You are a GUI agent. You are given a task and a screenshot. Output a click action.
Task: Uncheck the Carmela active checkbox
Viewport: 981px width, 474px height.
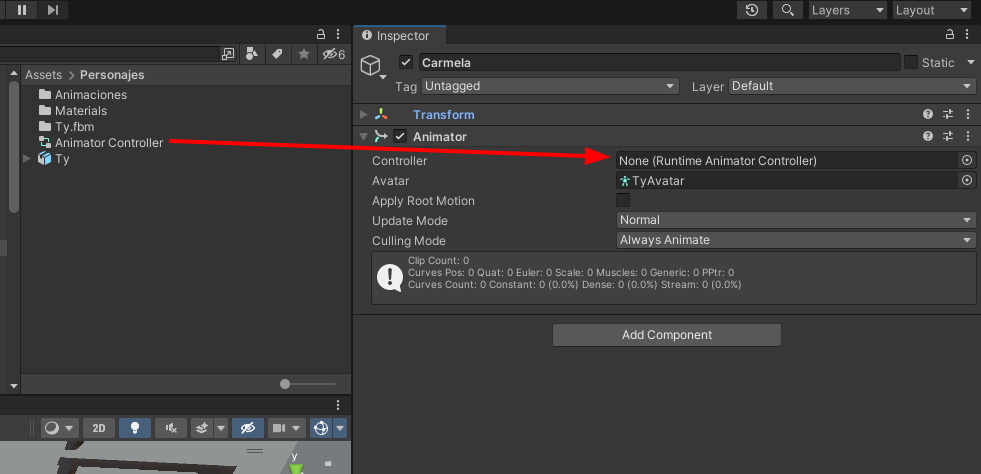click(x=406, y=62)
